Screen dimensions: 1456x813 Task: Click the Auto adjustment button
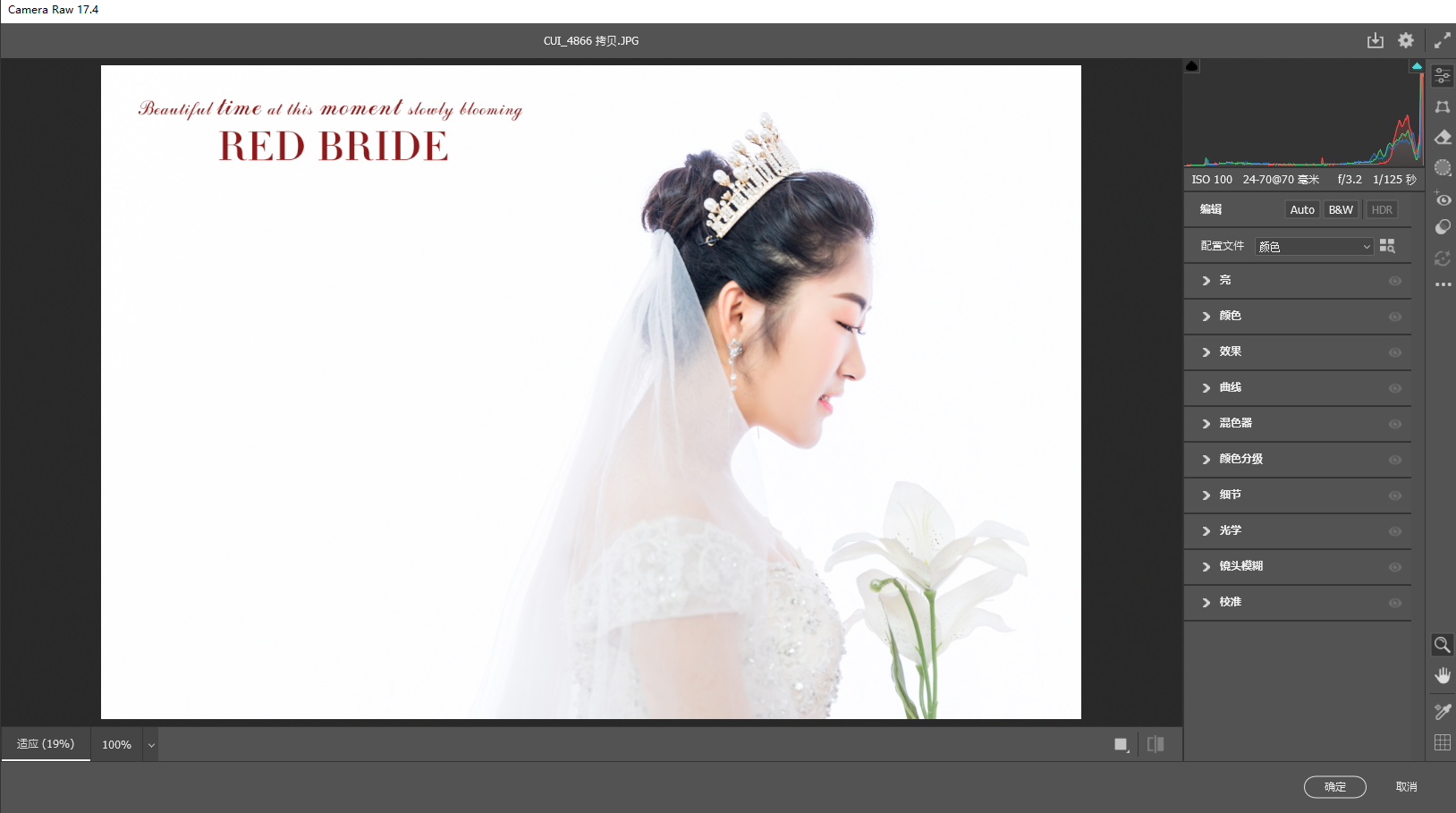point(1302,210)
